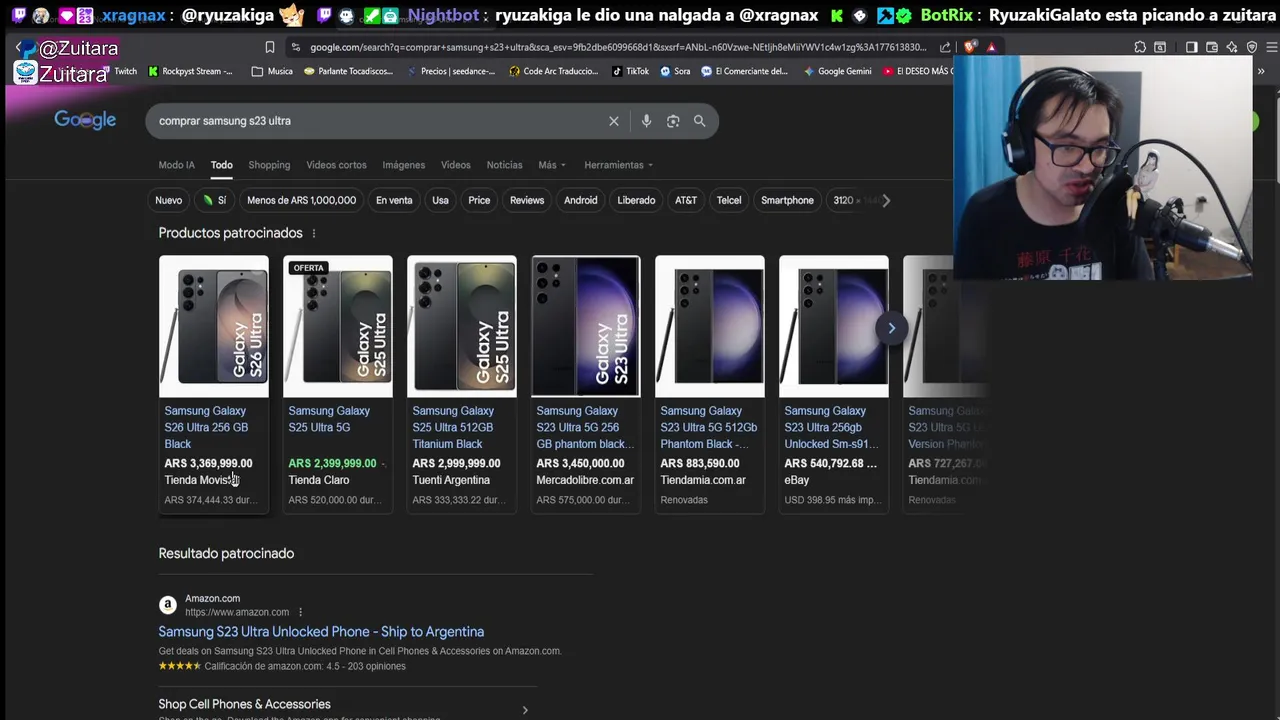This screenshot has width=1280, height=720.
Task: Open the Rockpyst Stream bookmark
Action: 190,71
